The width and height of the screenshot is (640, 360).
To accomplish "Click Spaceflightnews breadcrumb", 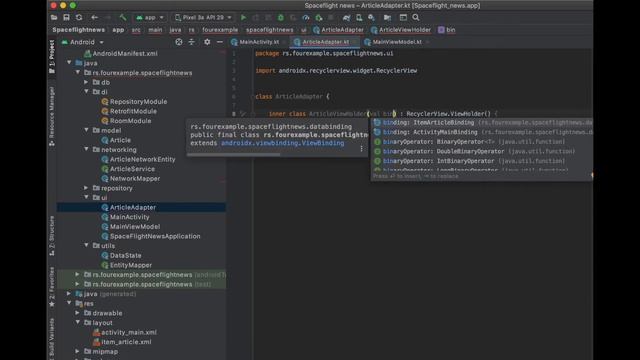I will coord(78,30).
